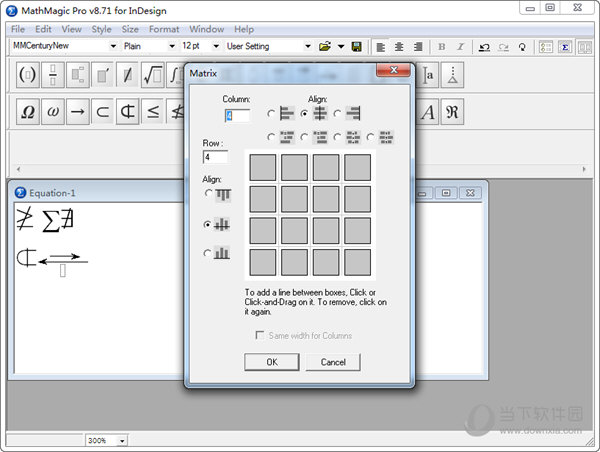Cancel the Matrix dialog

pos(333,362)
